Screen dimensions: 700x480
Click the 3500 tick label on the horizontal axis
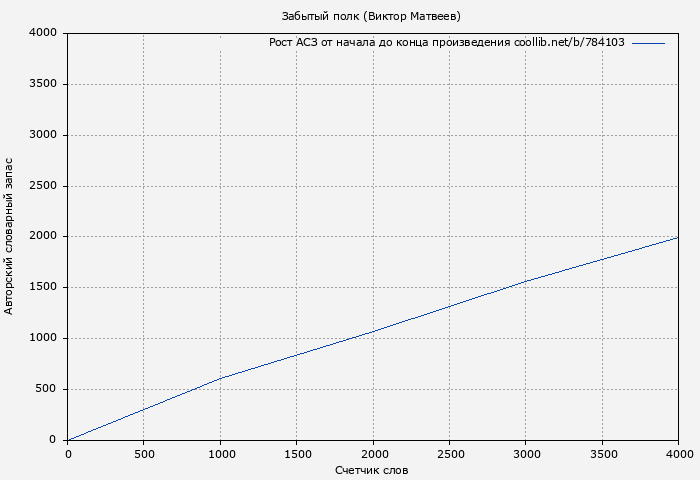pyautogui.click(x=602, y=453)
